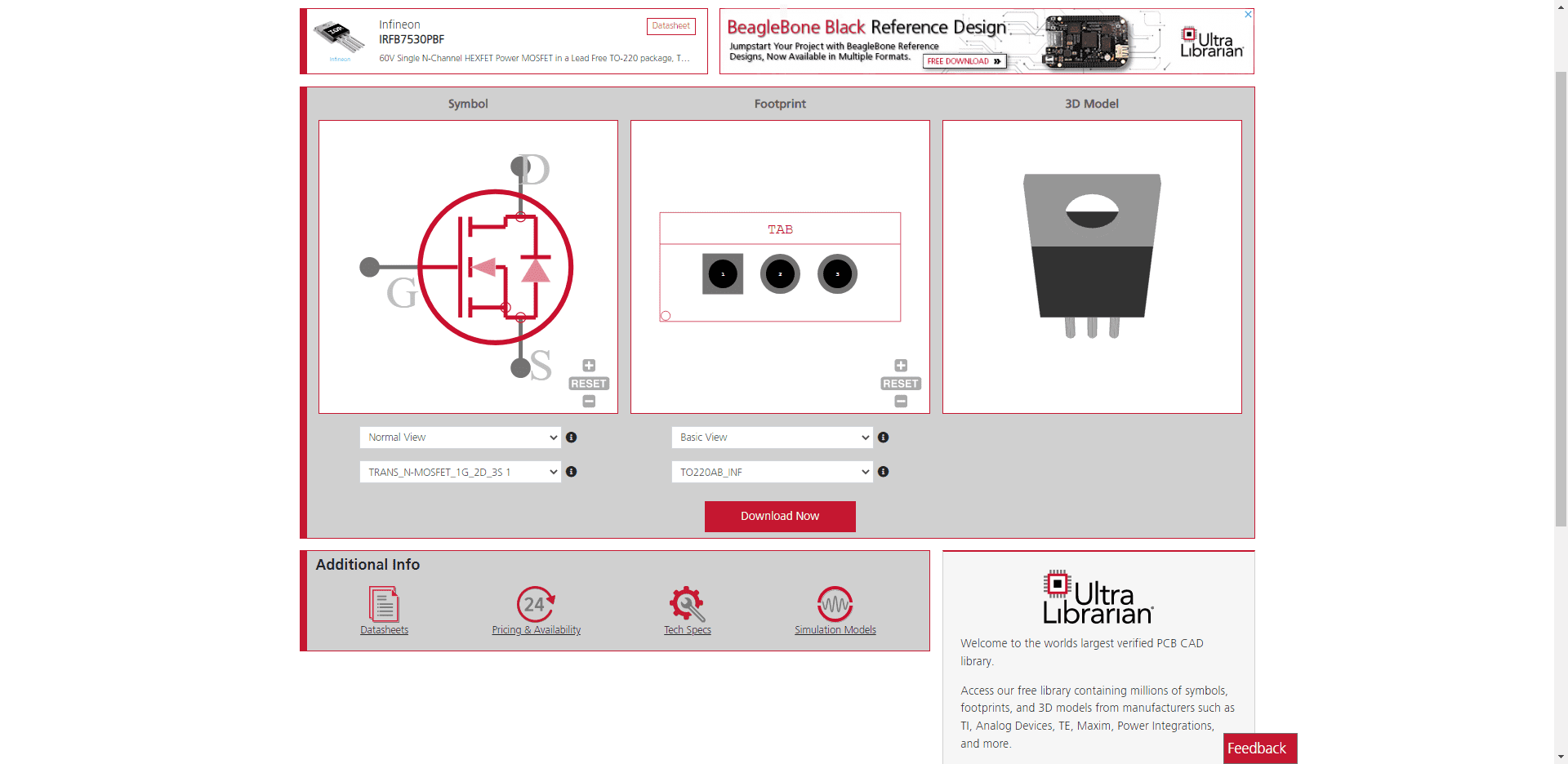Viewport: 1568px width, 764px height.
Task: Click the 3D model TO-220 preview
Action: pos(1092,255)
